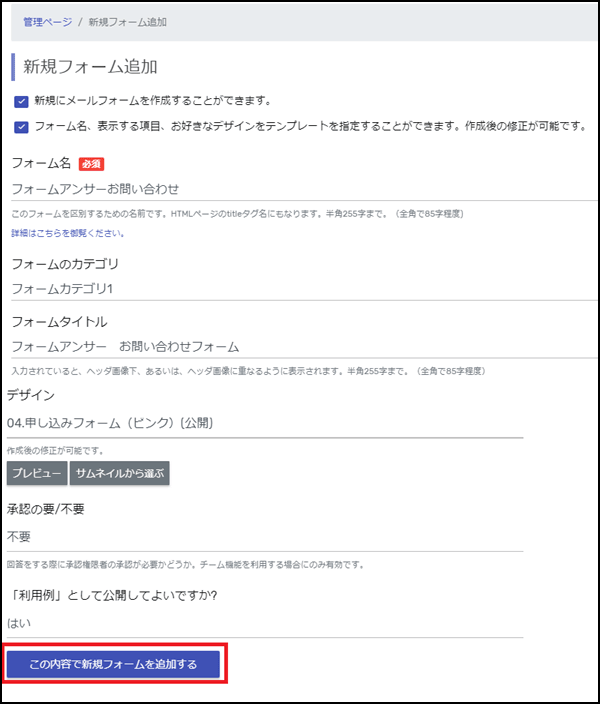Click the フォーム名 field label
600x704 pixels.
pyautogui.click(x=41, y=163)
